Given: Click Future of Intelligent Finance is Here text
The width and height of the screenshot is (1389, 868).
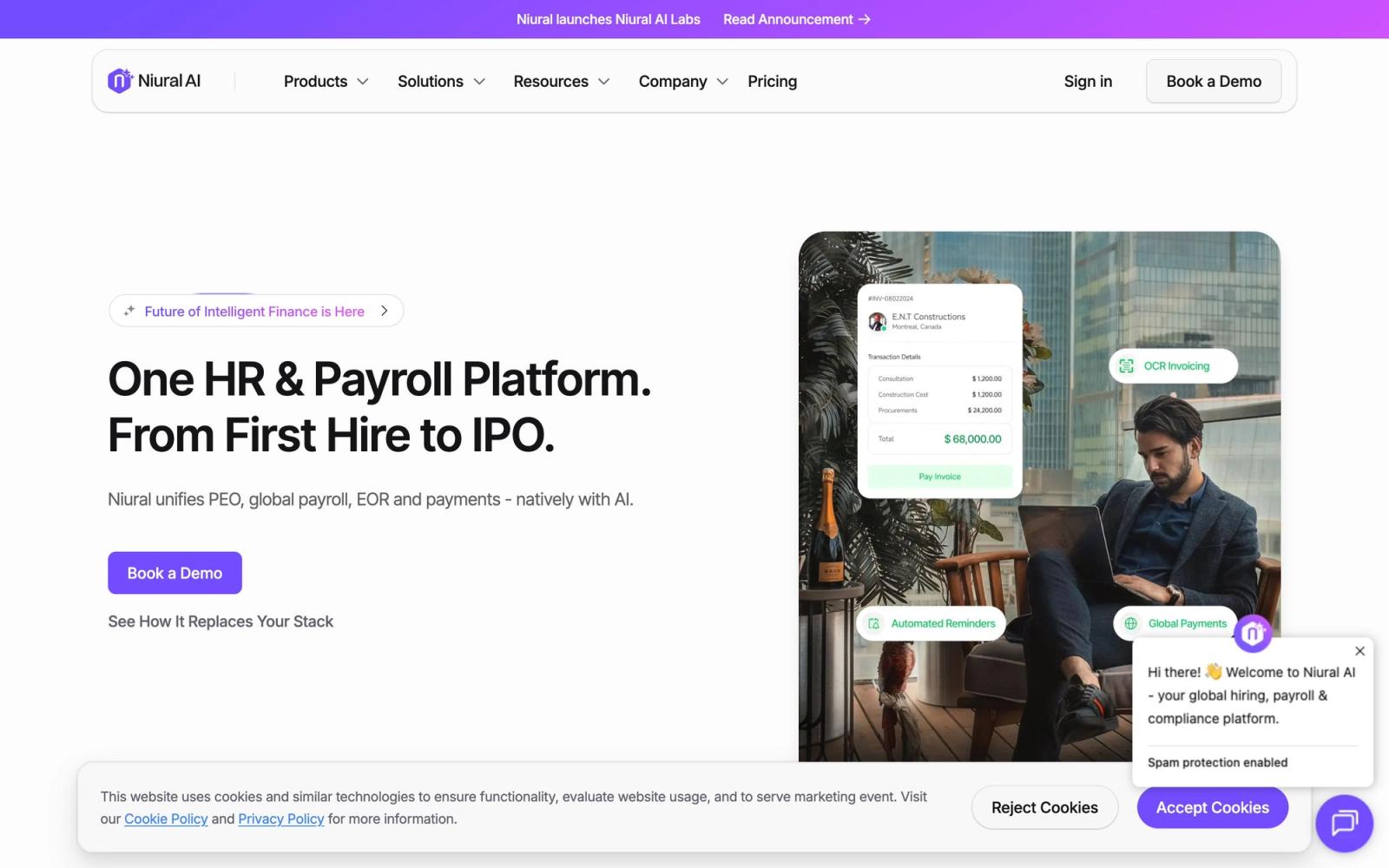Looking at the screenshot, I should point(254,312).
